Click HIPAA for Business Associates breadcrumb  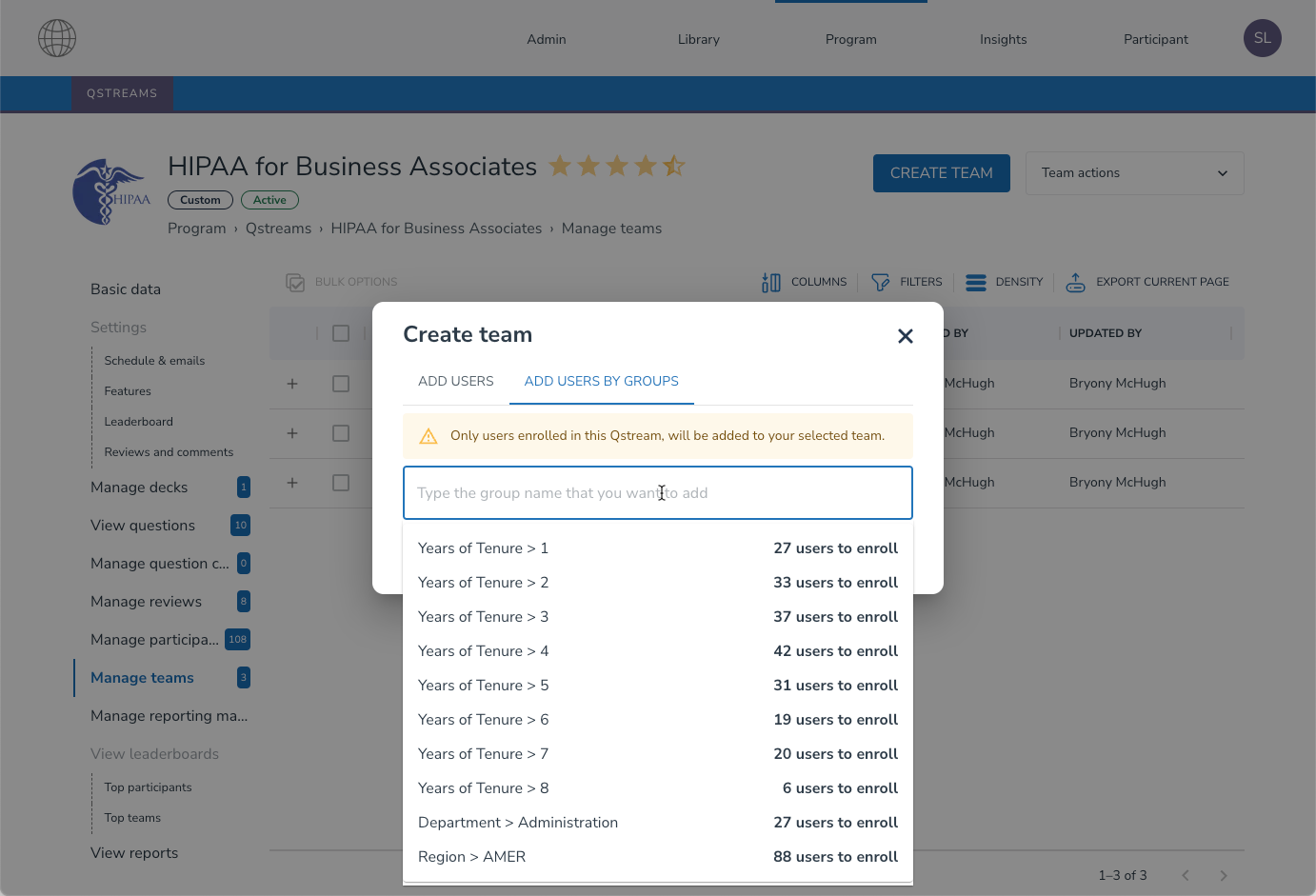point(436,229)
